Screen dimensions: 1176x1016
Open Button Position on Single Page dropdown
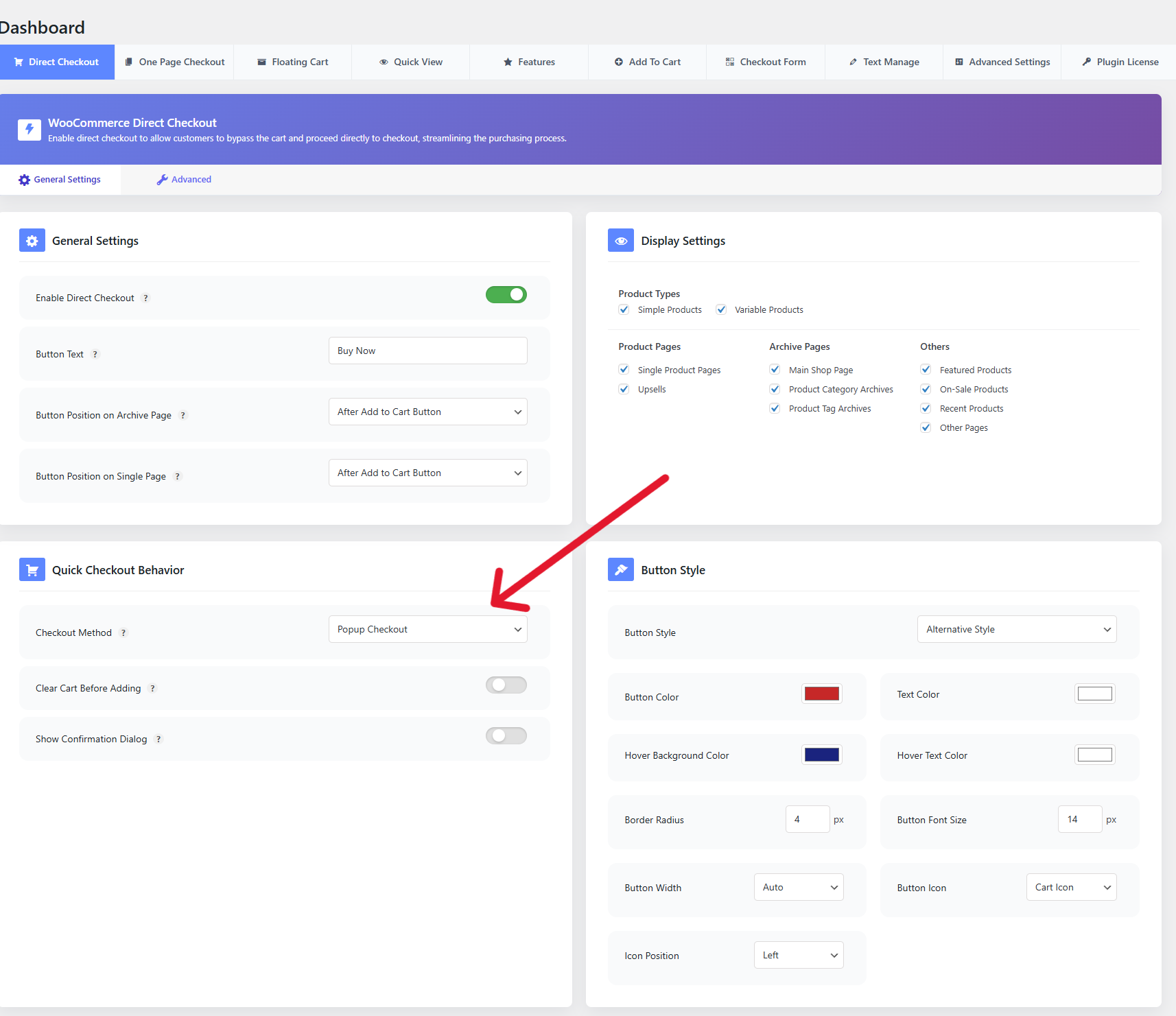click(428, 473)
